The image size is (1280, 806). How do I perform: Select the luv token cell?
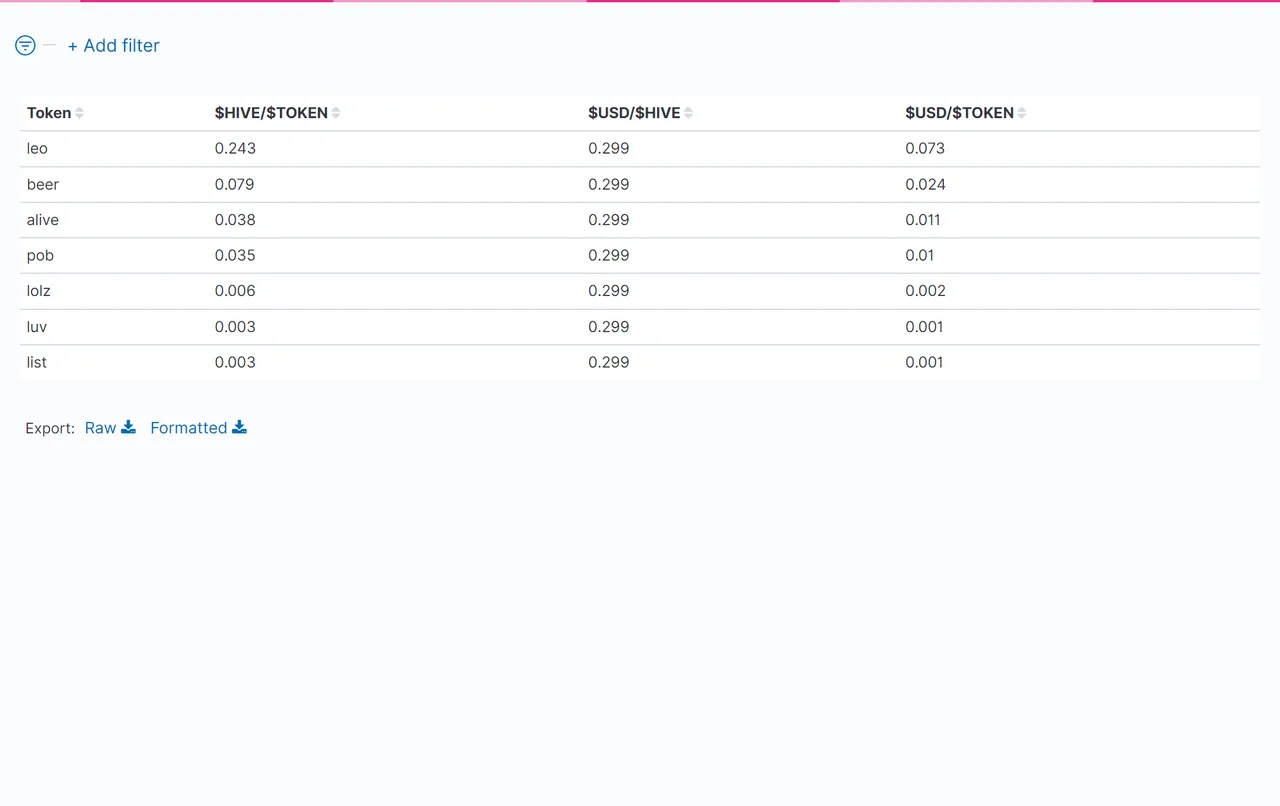click(37, 327)
